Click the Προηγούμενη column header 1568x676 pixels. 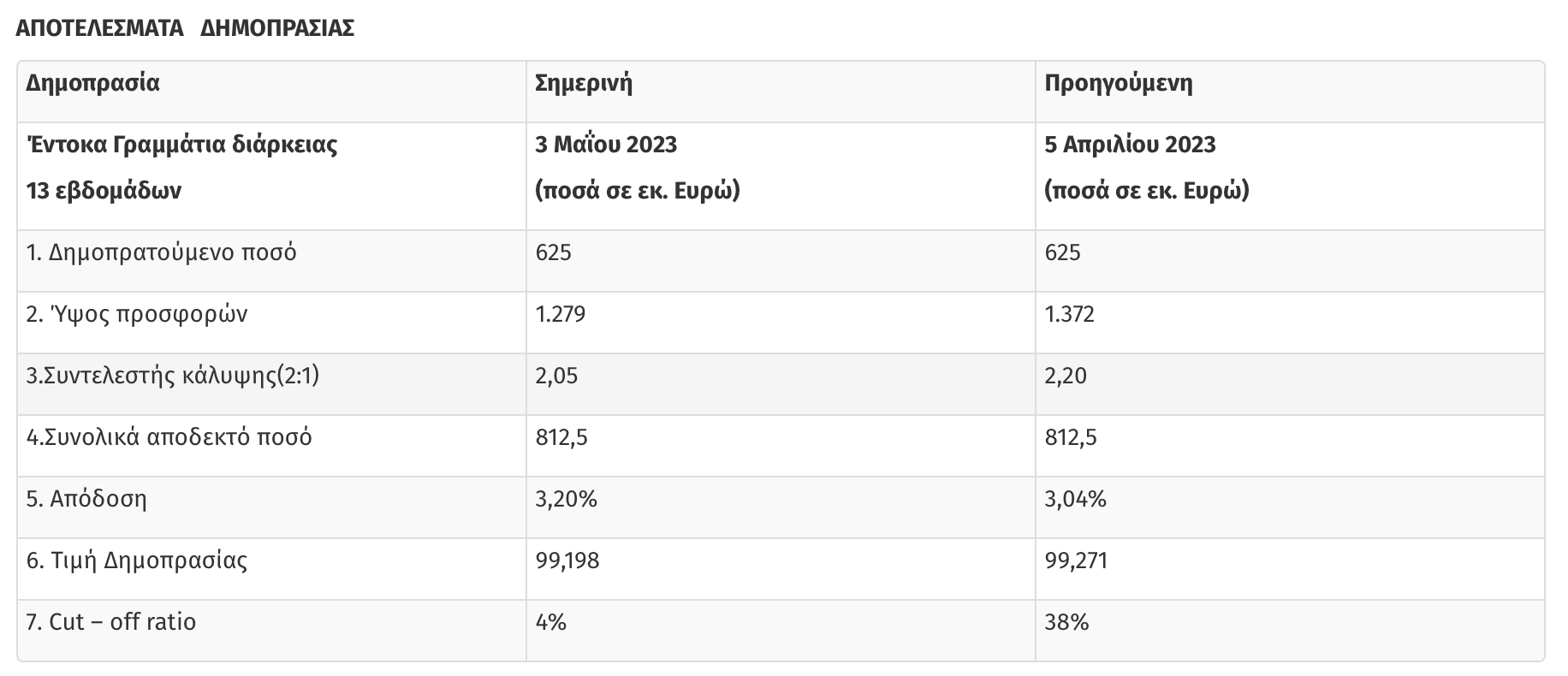pos(1118,84)
